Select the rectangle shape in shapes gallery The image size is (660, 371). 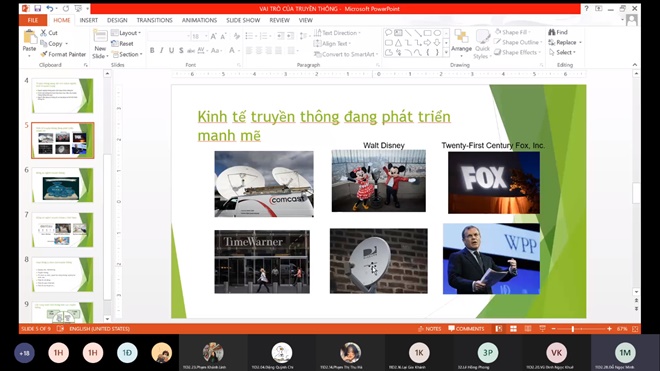tap(428, 33)
